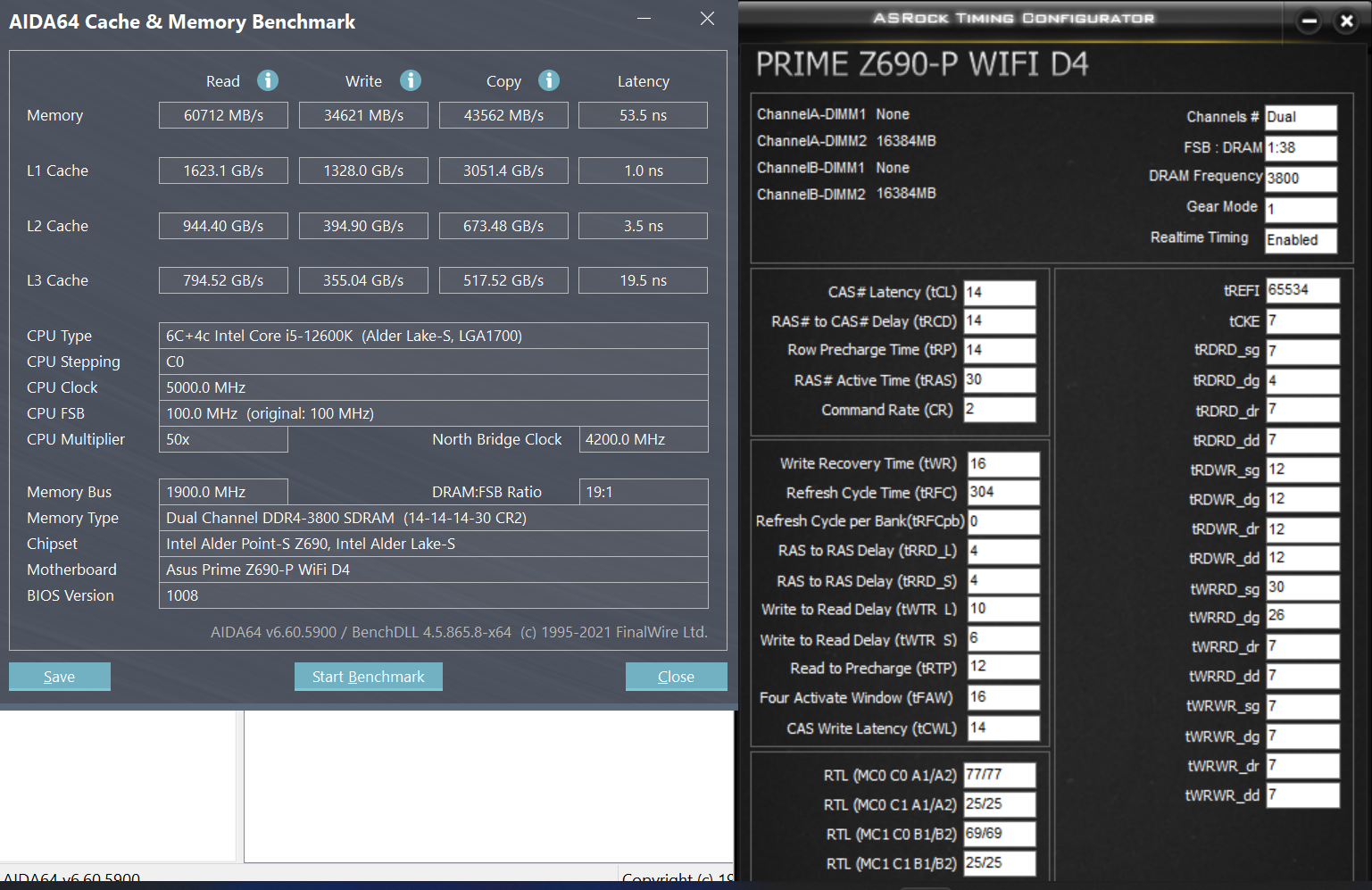
Task: Click the CPU Stepping field C0
Action: click(434, 362)
